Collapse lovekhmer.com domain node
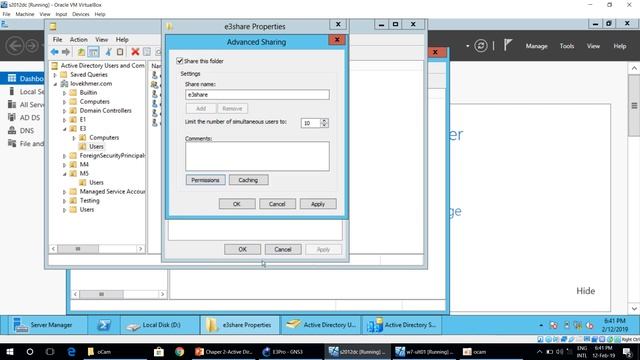 pos(55,84)
